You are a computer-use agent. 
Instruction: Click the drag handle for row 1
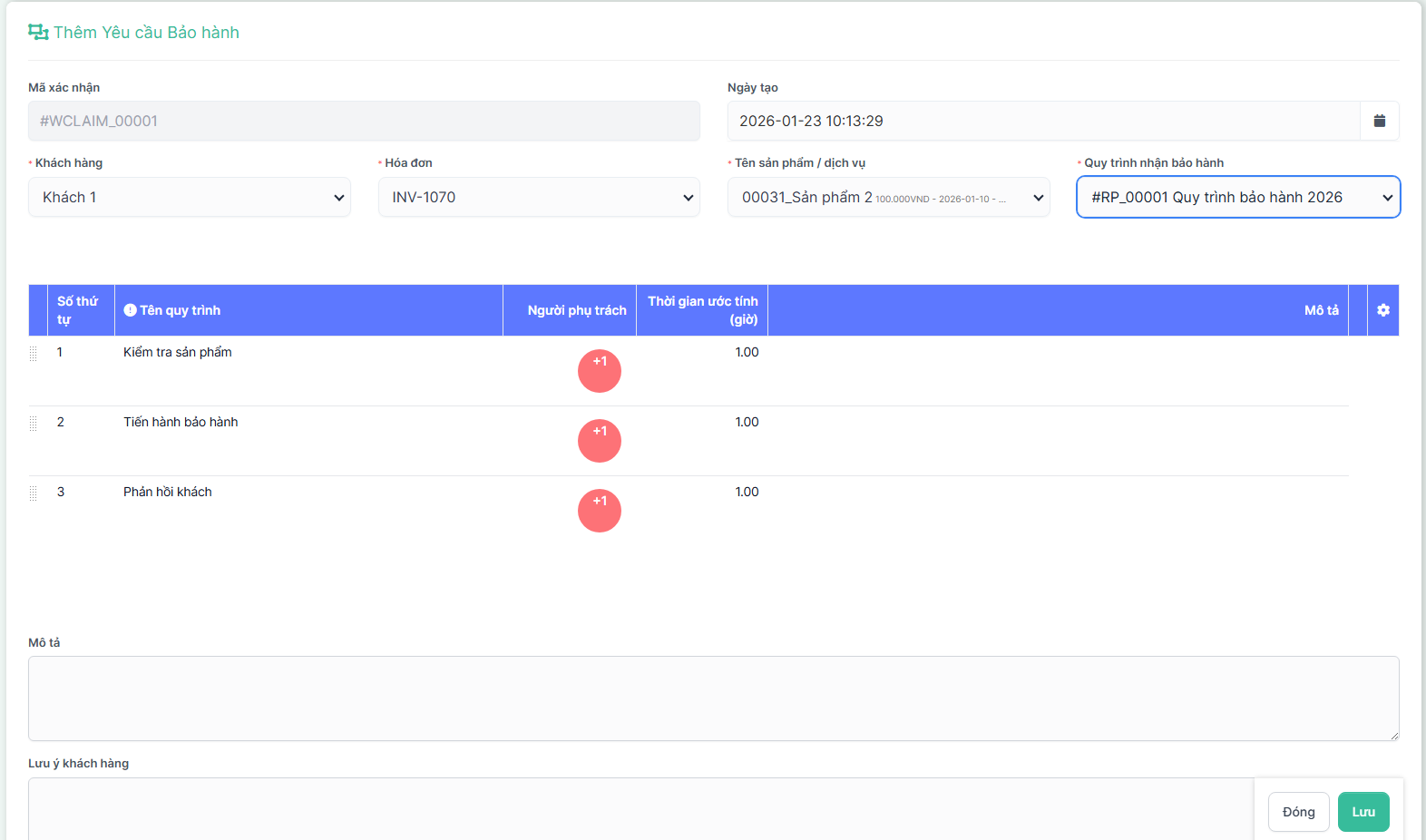point(34,354)
